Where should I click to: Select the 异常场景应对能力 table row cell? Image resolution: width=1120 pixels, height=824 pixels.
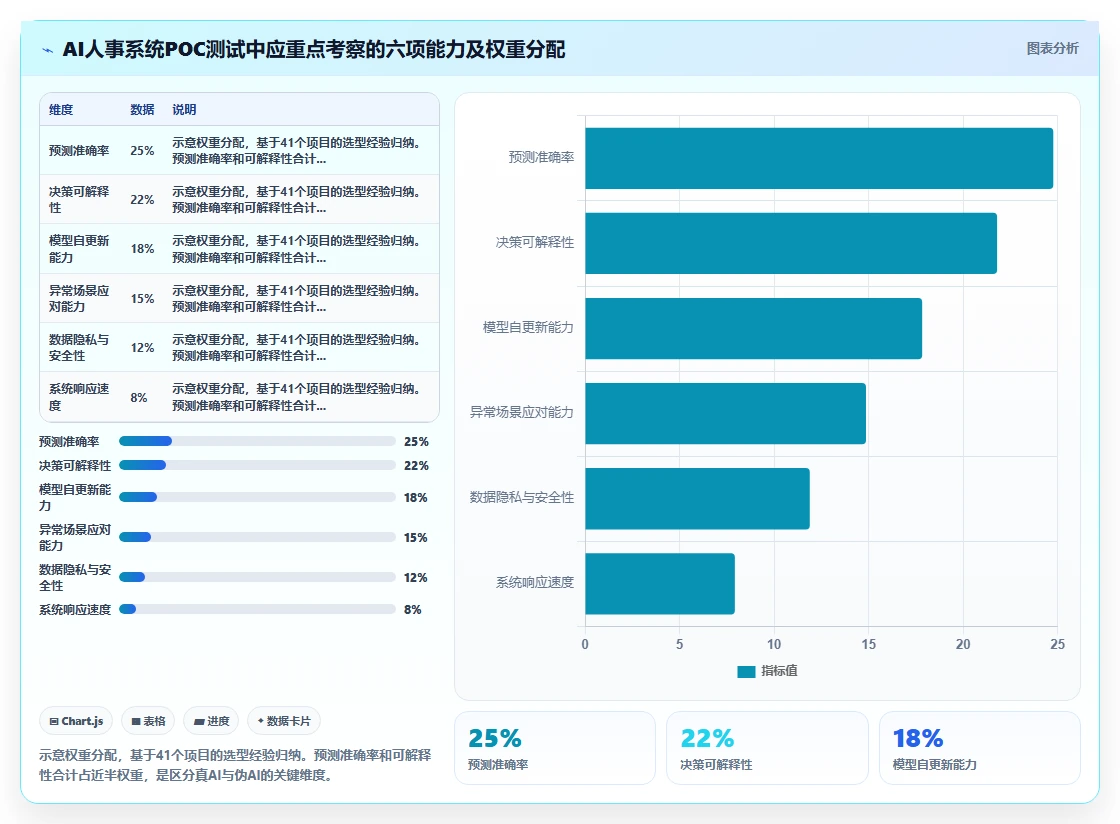tap(79, 298)
